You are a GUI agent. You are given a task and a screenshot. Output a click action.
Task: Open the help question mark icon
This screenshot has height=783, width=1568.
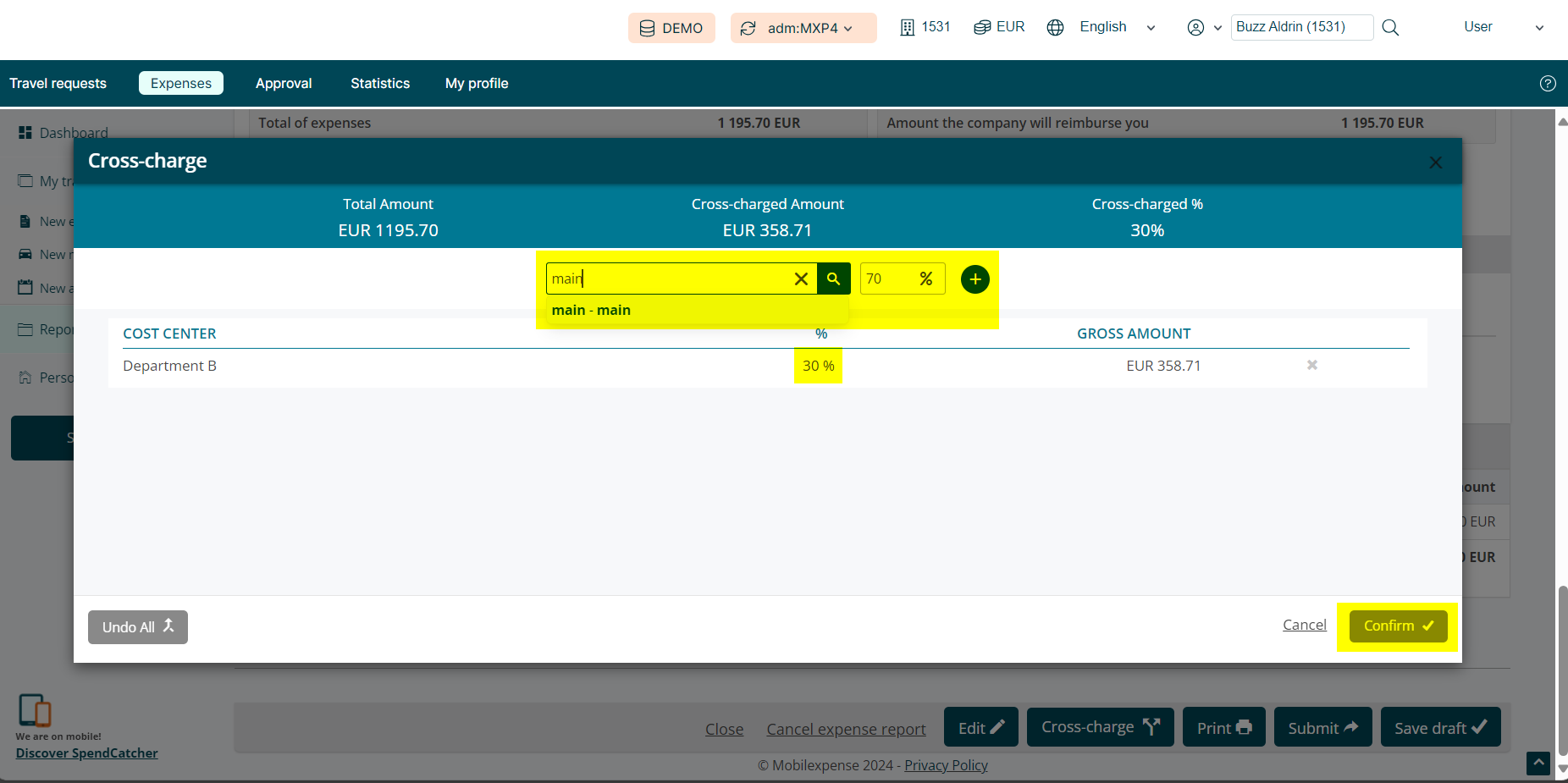(1547, 83)
